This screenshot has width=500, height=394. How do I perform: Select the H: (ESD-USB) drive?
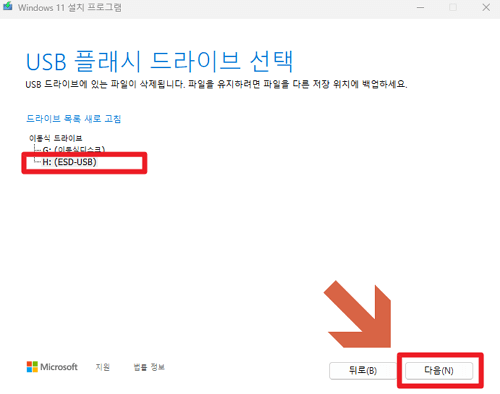pos(69,162)
